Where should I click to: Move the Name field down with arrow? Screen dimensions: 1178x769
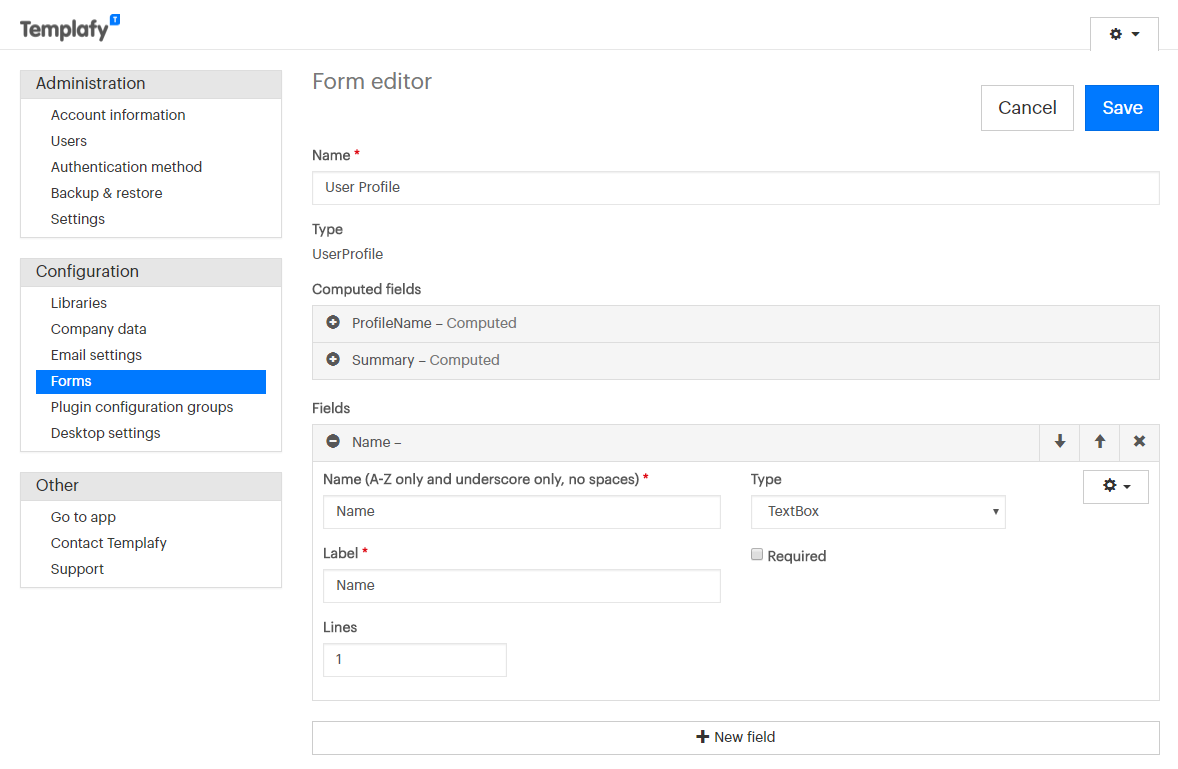pyautogui.click(x=1060, y=442)
